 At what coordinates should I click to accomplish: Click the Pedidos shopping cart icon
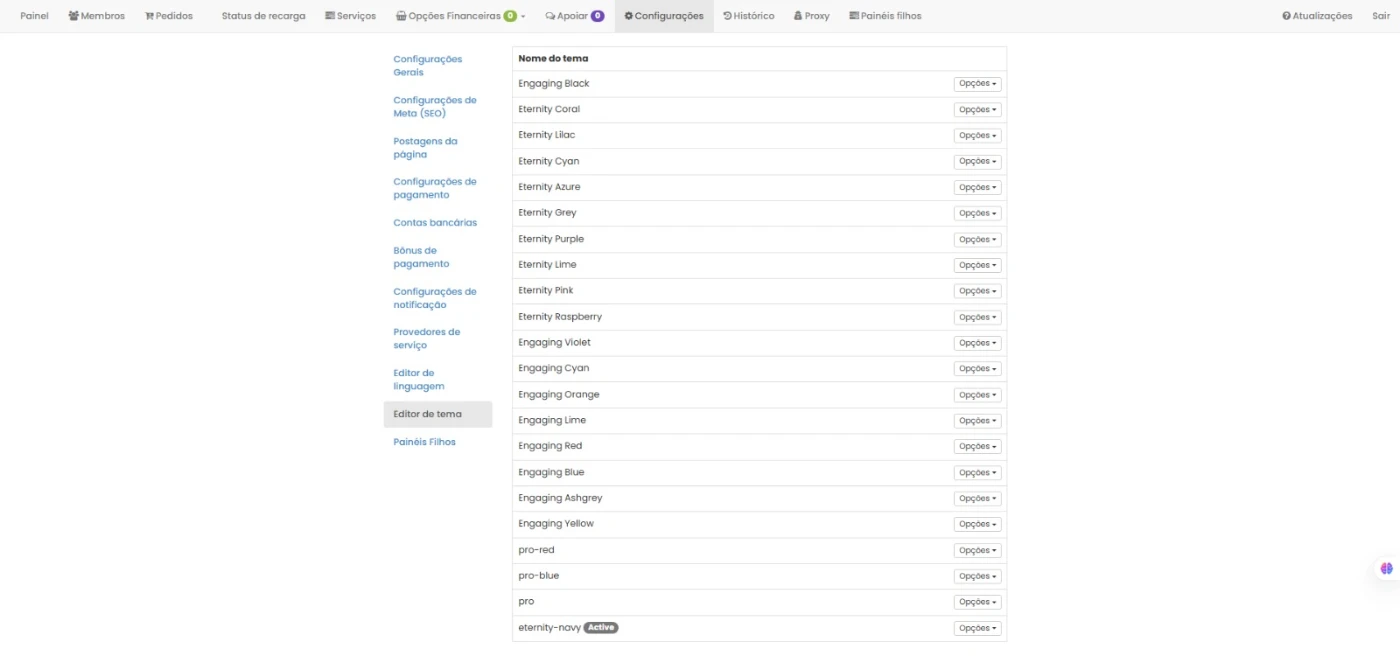(149, 16)
